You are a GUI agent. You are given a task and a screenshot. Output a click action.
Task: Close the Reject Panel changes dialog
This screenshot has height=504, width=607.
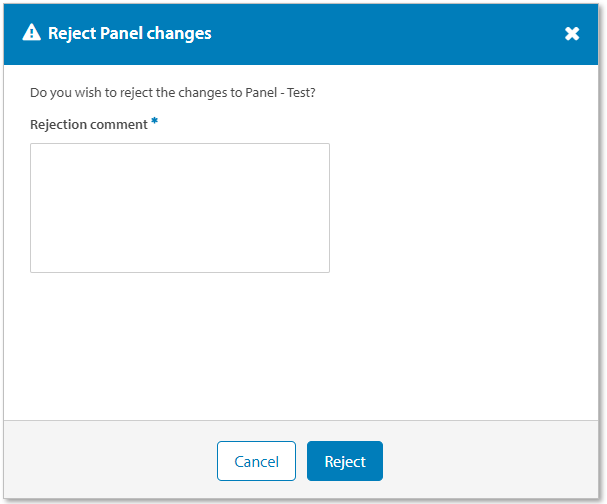572,34
